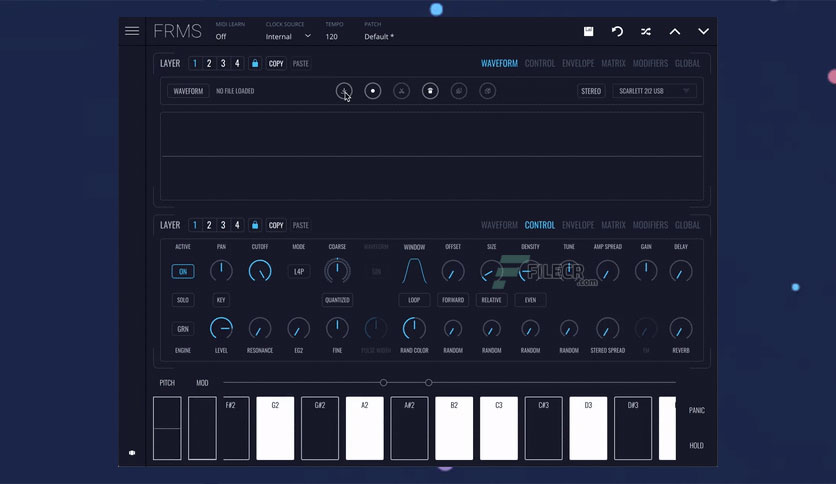The width and height of the screenshot is (836, 484).
Task: Click the Stereo Spread knob
Action: 607,328
